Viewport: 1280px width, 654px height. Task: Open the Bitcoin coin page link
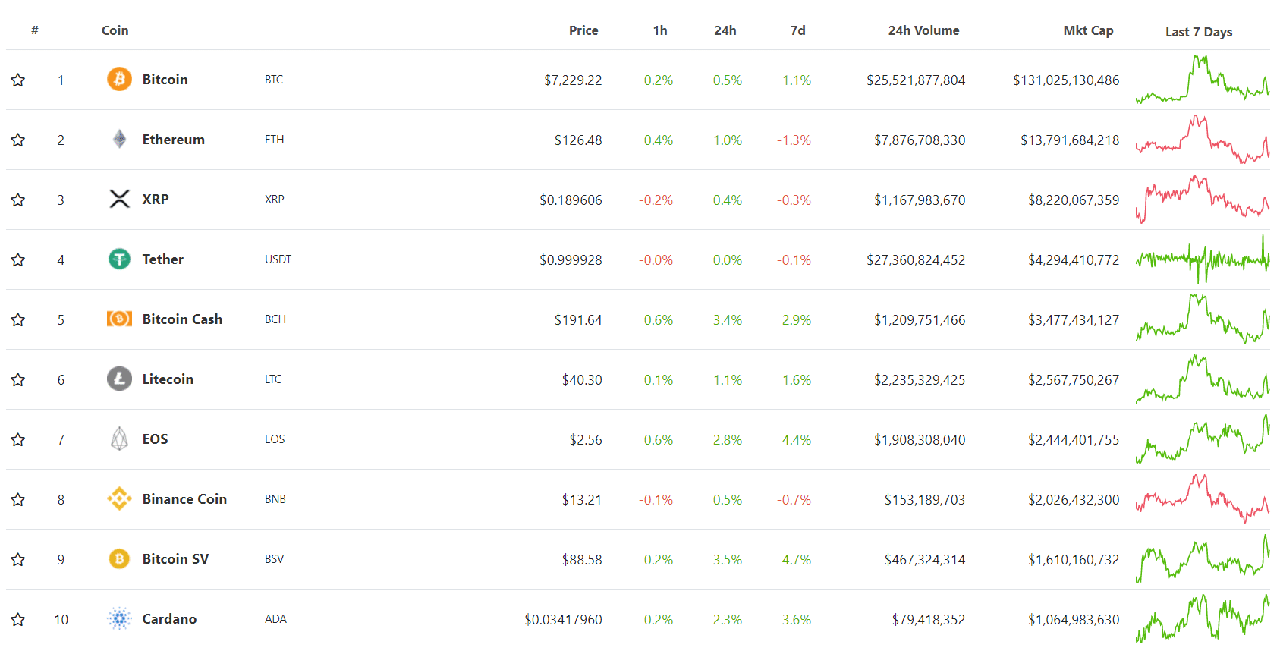pos(165,79)
